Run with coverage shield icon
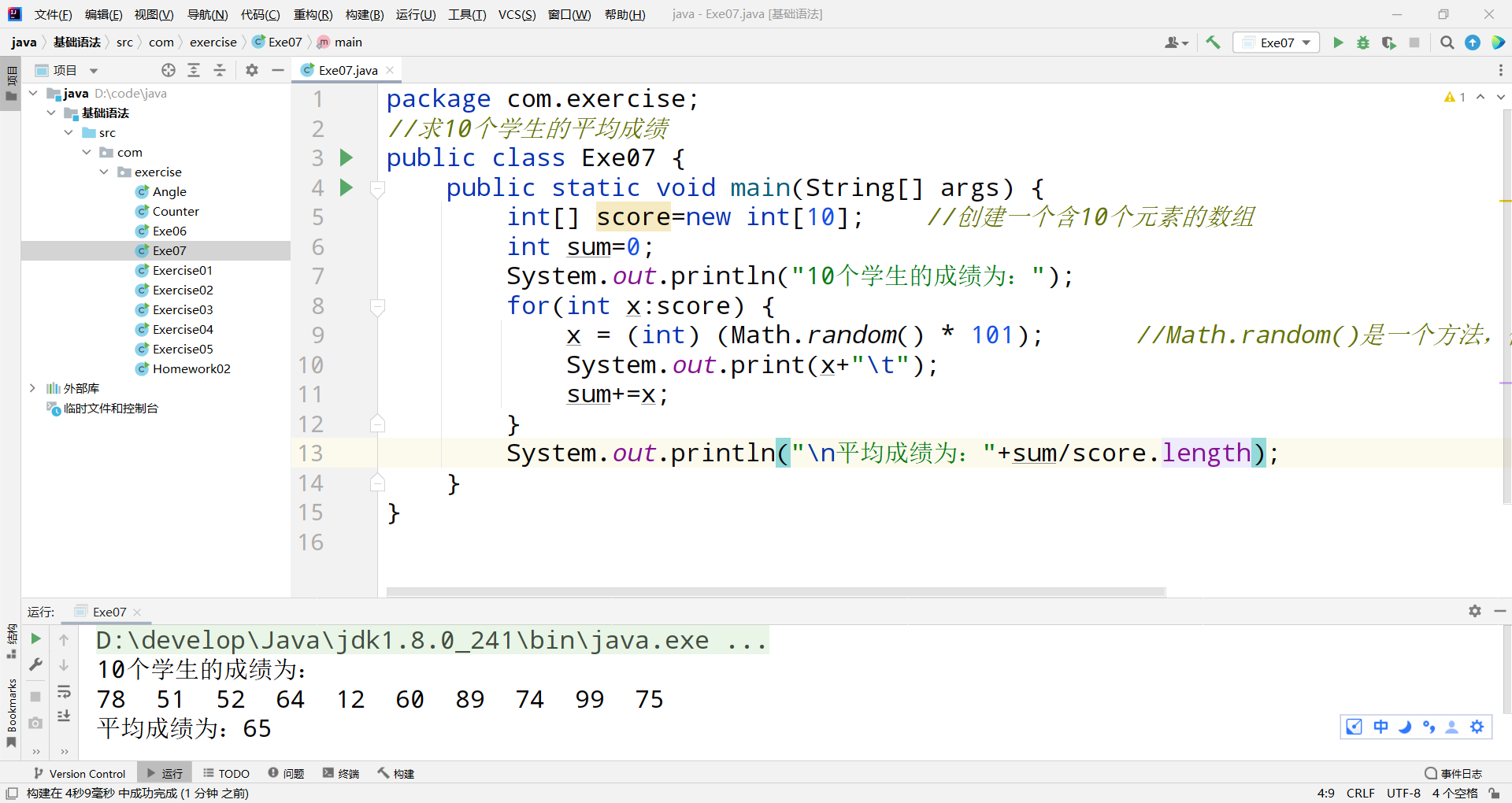Screen dimensions: 1512x803 pos(1389,43)
